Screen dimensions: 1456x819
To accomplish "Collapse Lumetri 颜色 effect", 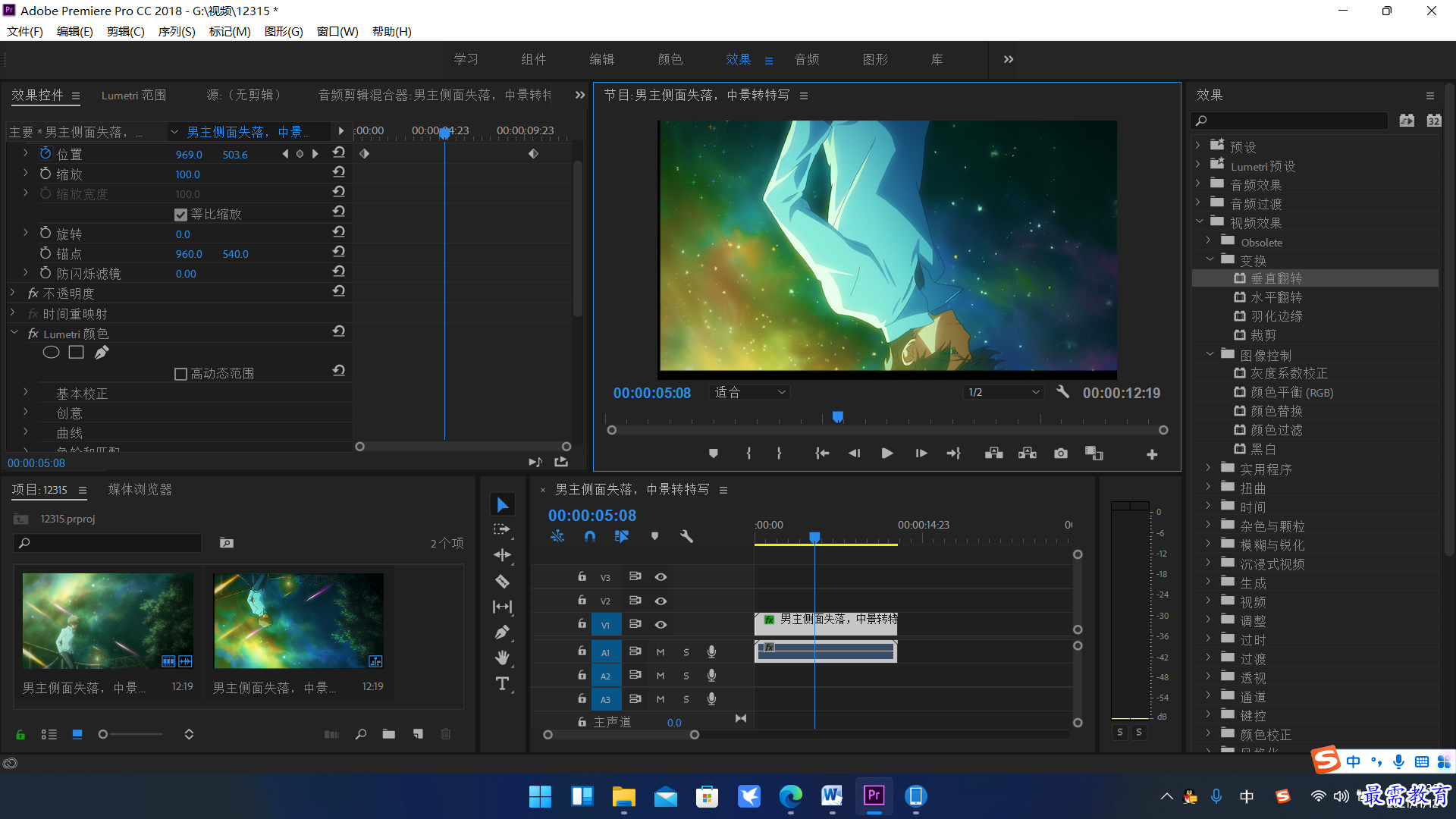I will point(14,333).
